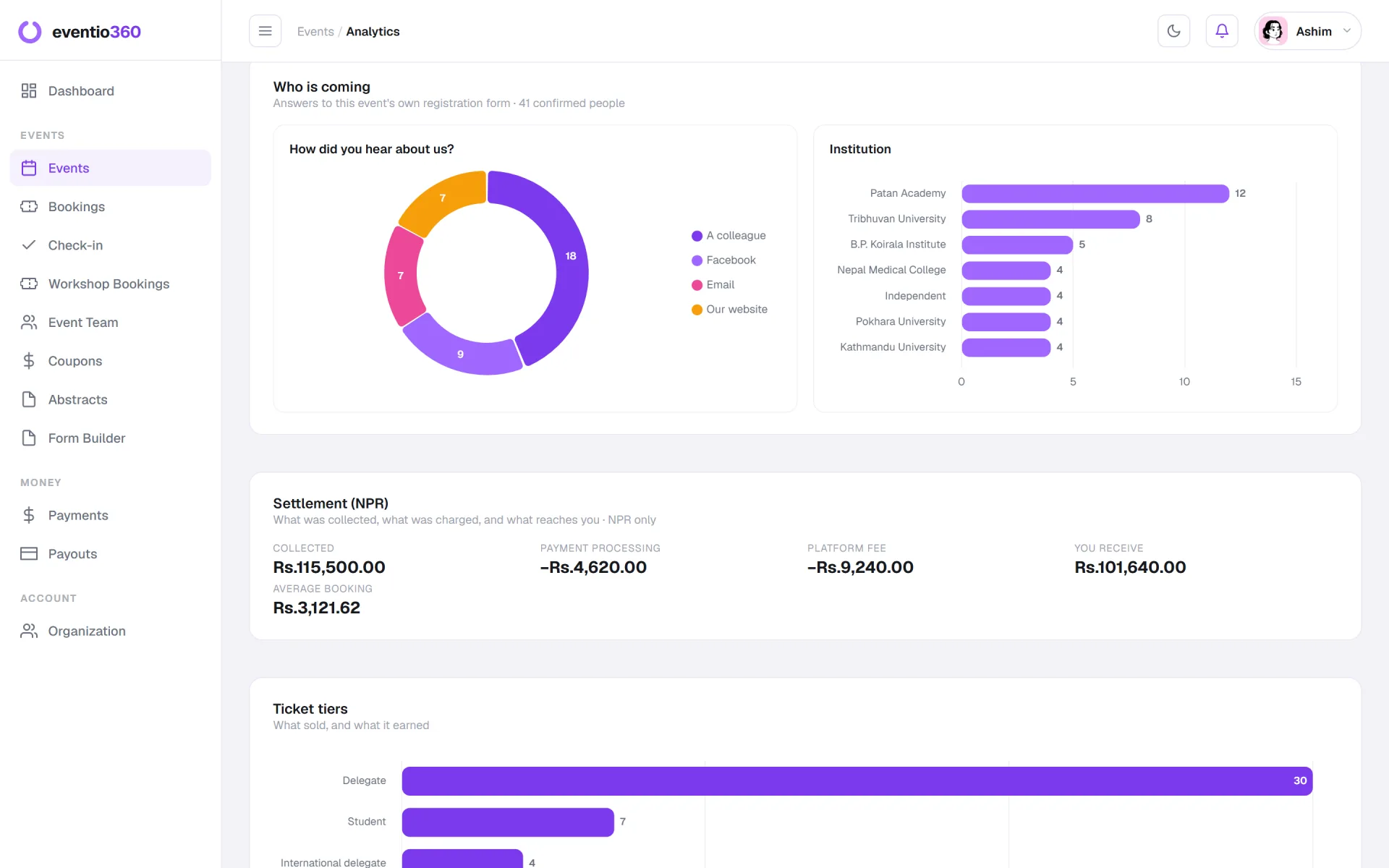Click the Tribhuvan University bar
Screen dimensions: 1389x868
pyautogui.click(x=1050, y=219)
